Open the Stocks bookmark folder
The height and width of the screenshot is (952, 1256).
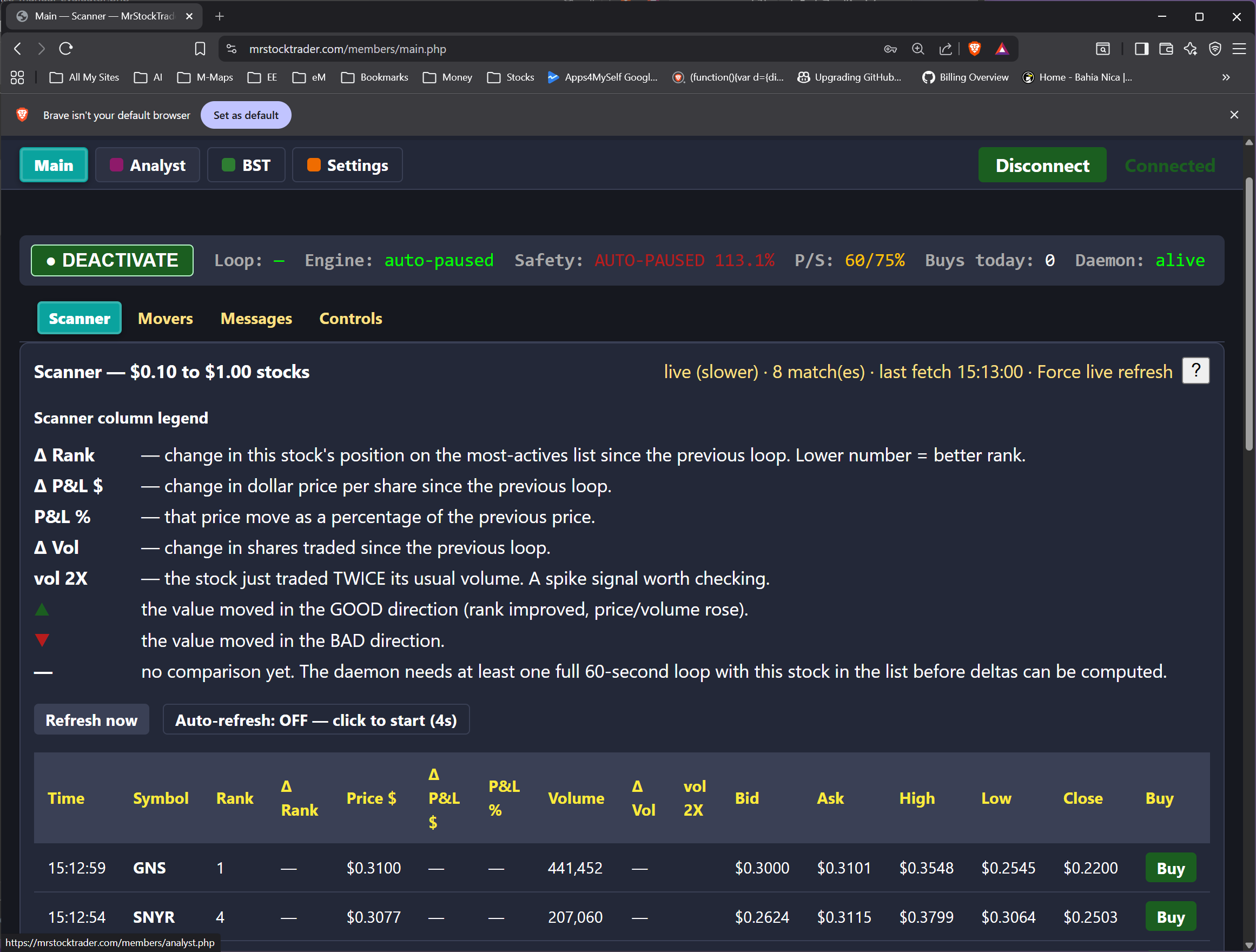(x=511, y=77)
